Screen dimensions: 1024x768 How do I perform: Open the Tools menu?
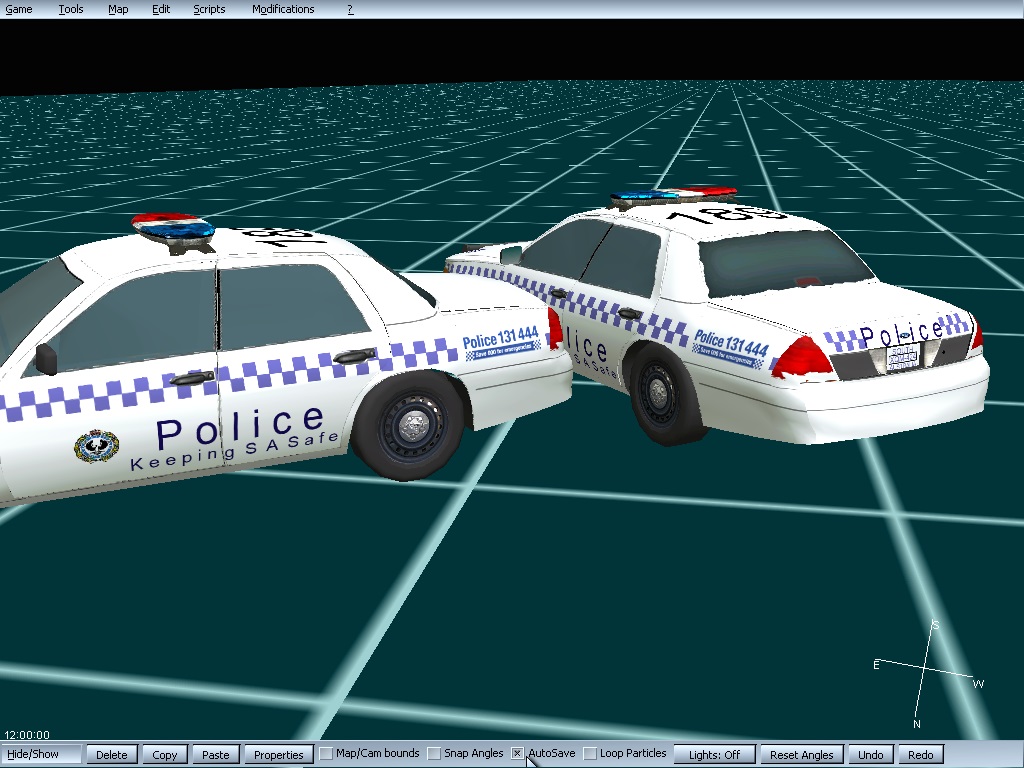click(71, 9)
